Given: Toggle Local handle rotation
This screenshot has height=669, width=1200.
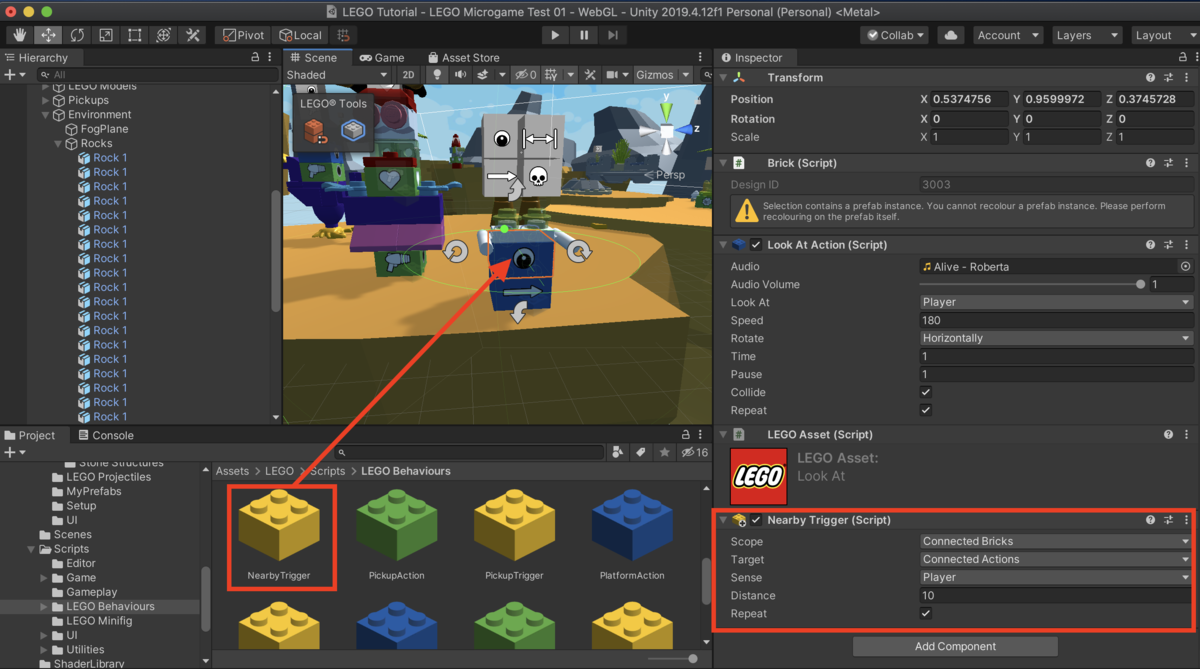Looking at the screenshot, I should click(300, 35).
